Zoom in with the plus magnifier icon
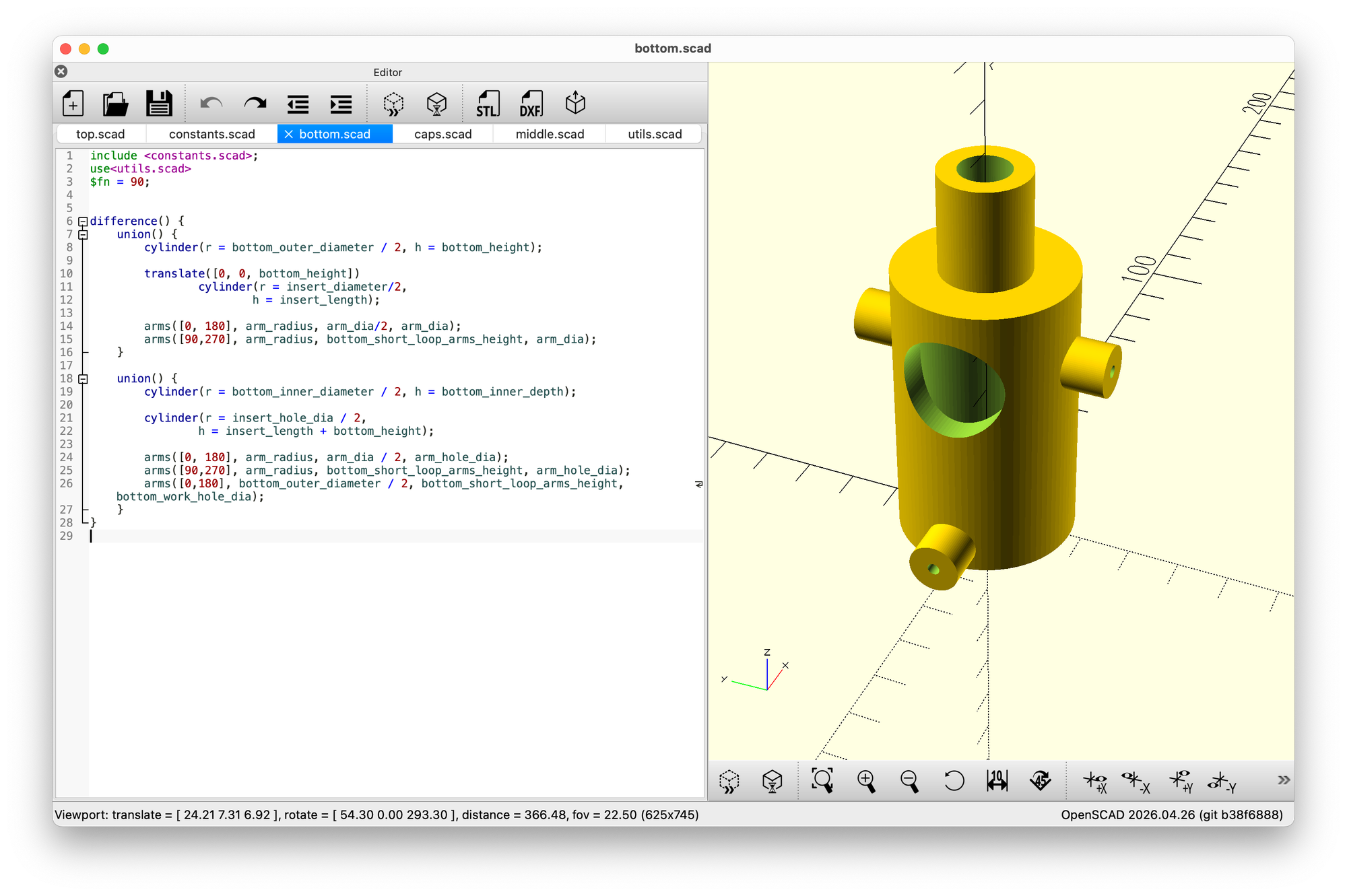This screenshot has width=1347, height=896. 866,780
